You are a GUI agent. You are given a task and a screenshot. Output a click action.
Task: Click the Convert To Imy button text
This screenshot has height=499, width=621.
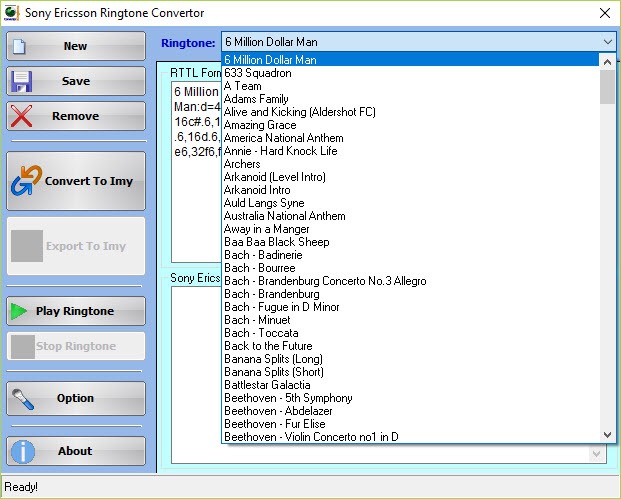click(x=89, y=181)
